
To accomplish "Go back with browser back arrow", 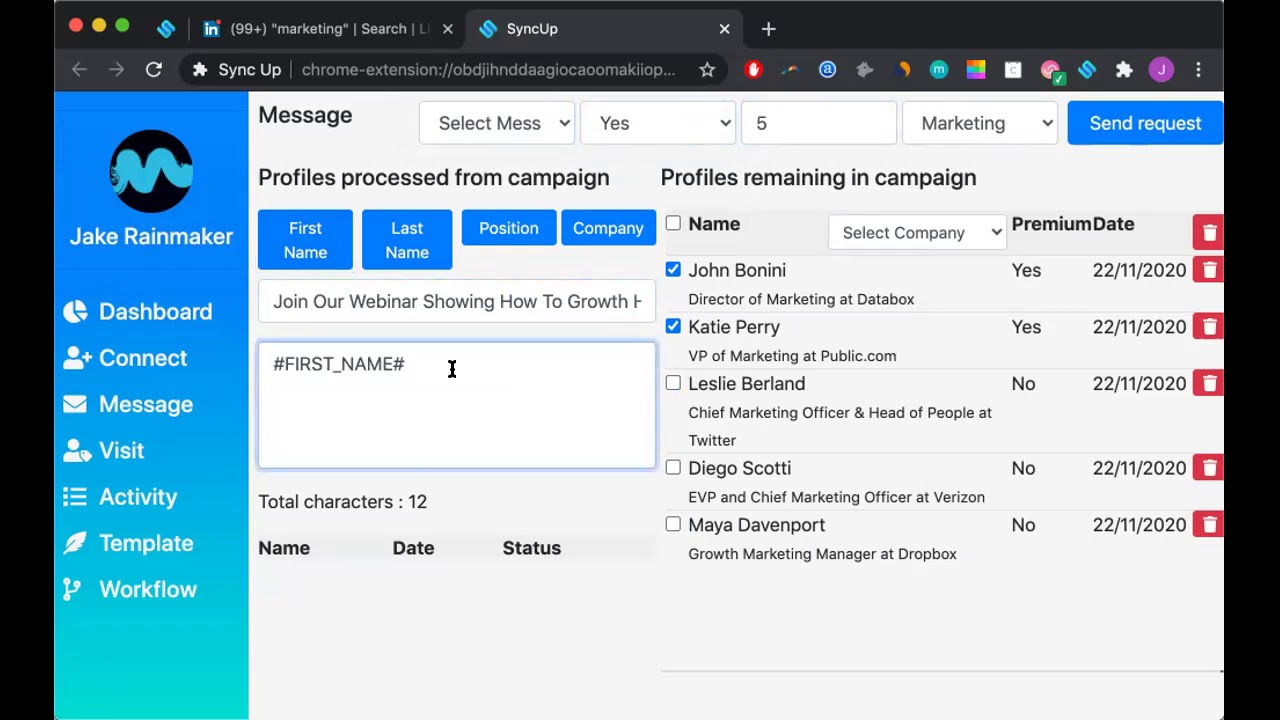I will pyautogui.click(x=79, y=69).
